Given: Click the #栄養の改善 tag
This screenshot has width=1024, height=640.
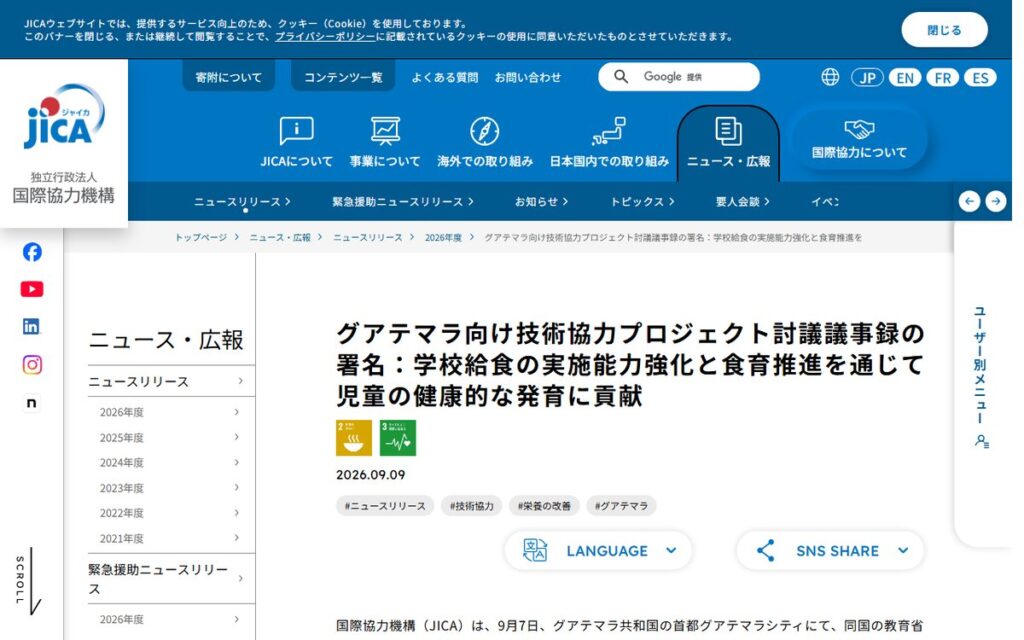Looking at the screenshot, I should pyautogui.click(x=544, y=505).
